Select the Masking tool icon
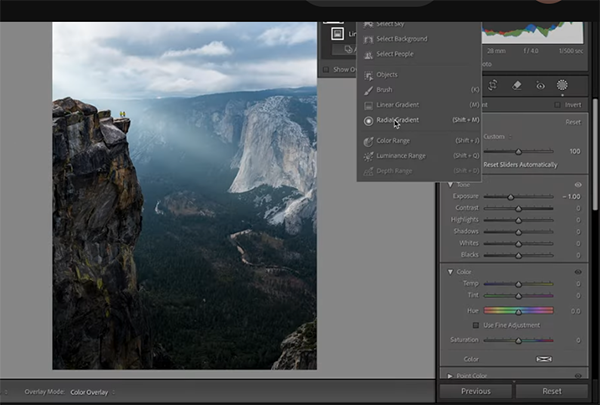Image resolution: width=600 pixels, height=405 pixels. click(562, 86)
